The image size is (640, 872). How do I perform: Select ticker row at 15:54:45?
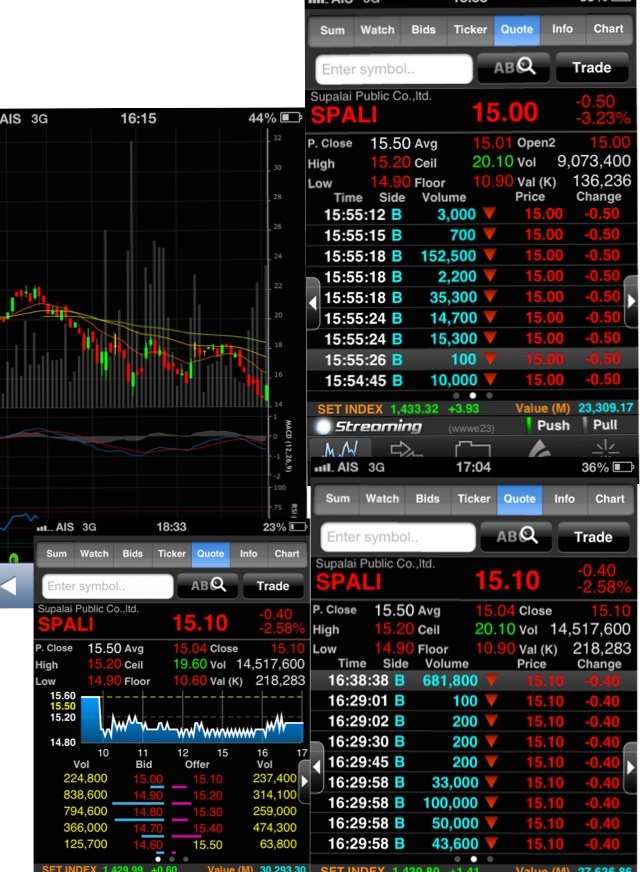472,380
